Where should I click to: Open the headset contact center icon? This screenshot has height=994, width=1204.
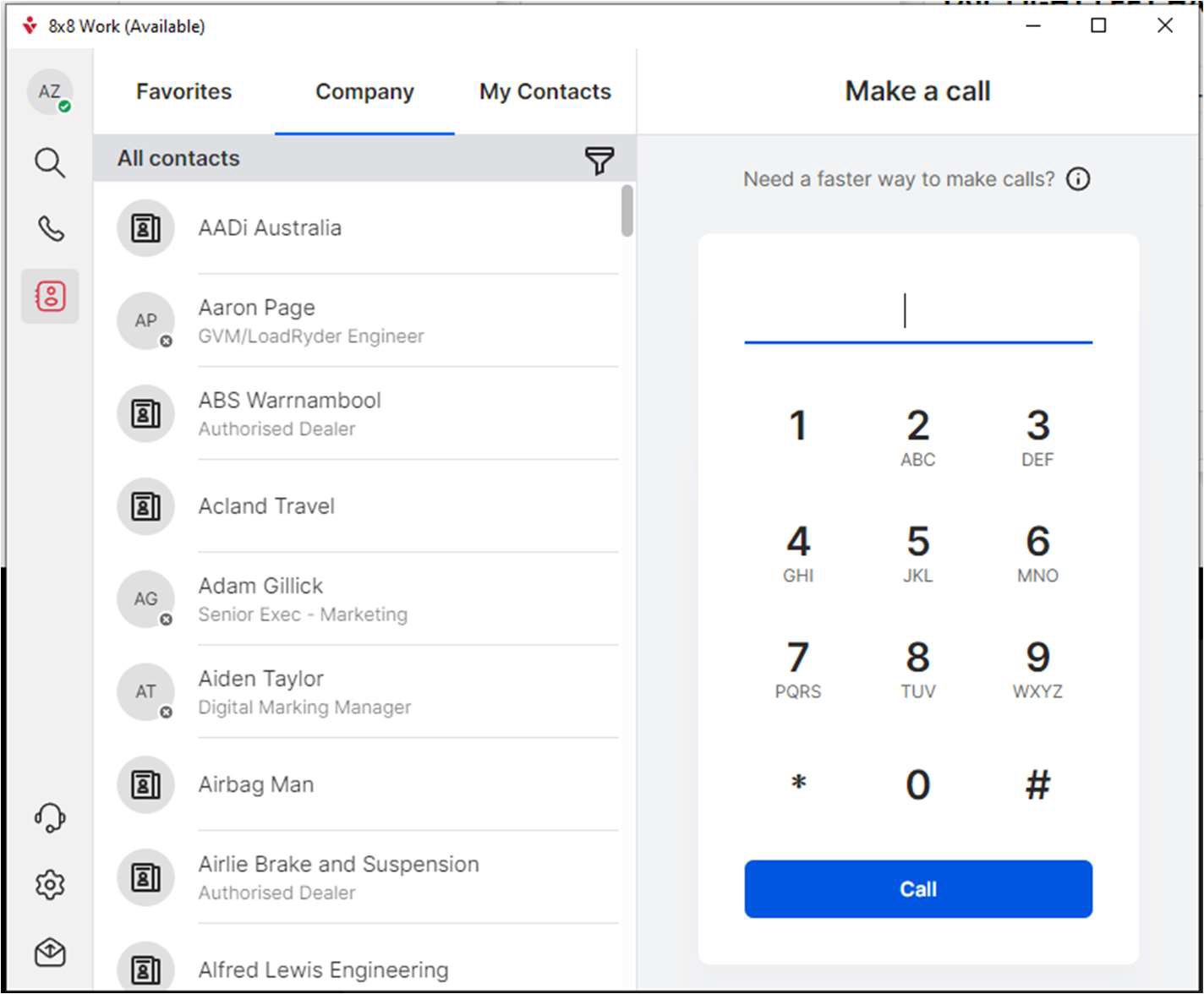click(x=50, y=818)
